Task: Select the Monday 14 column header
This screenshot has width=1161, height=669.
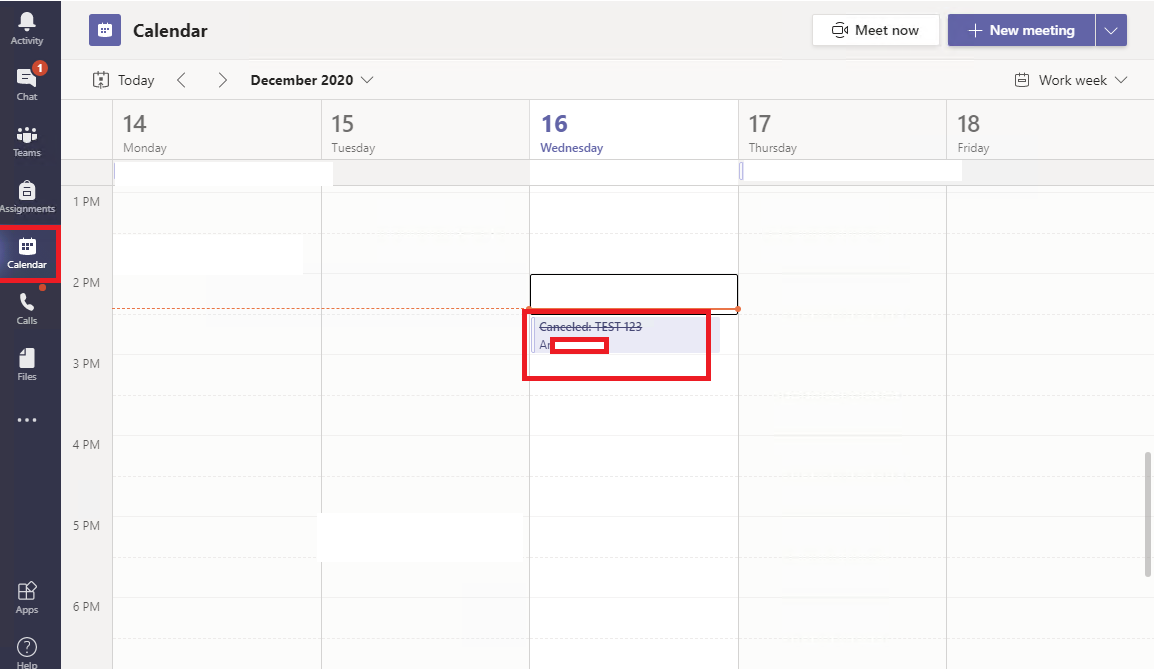Action: 217,130
